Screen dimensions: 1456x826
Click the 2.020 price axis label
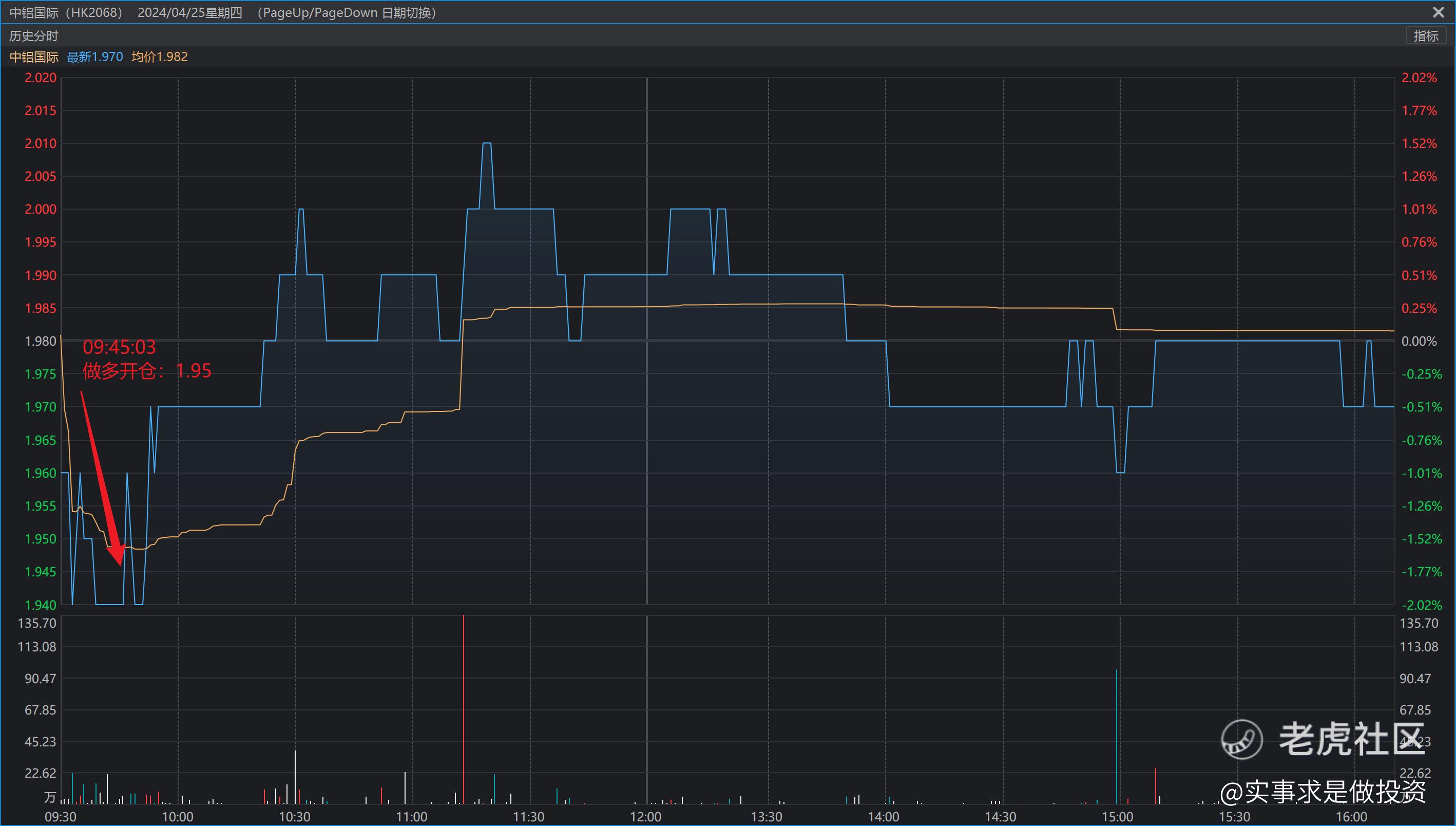tap(40, 78)
